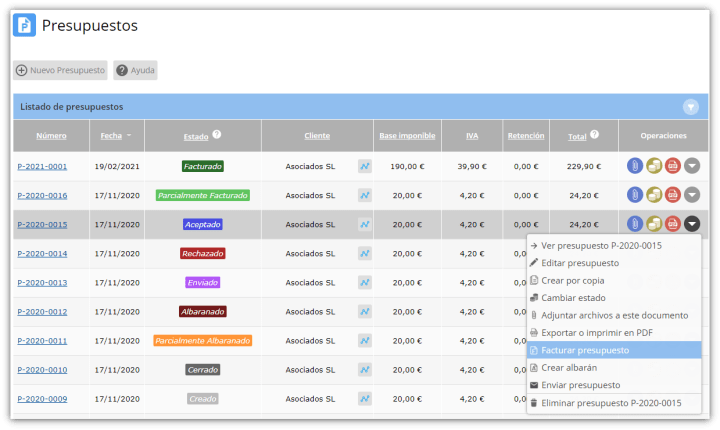Click the help icon next to Total column
Viewport: 720px width, 430px height.
594,134
